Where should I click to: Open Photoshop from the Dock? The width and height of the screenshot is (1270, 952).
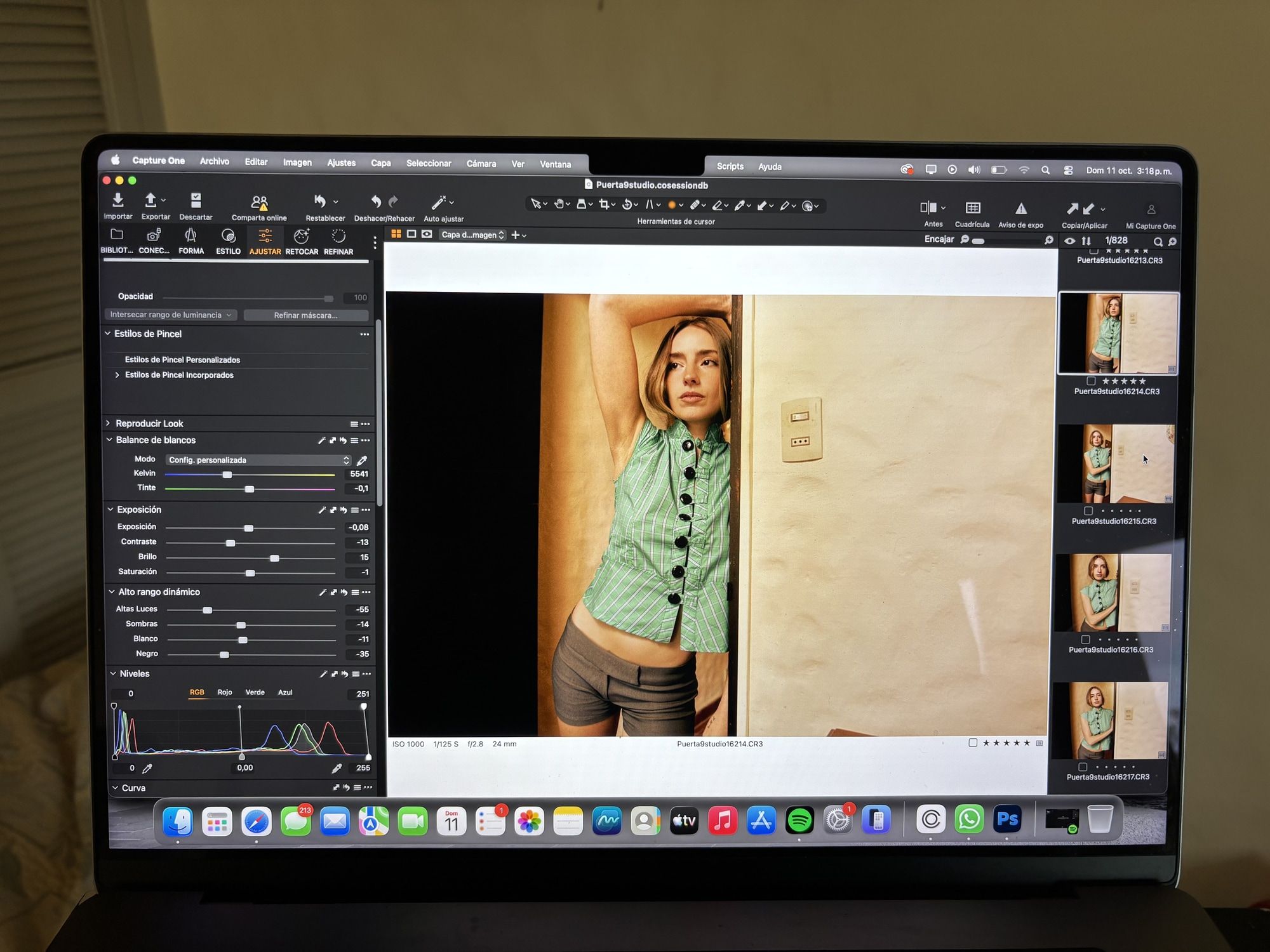click(x=1008, y=819)
